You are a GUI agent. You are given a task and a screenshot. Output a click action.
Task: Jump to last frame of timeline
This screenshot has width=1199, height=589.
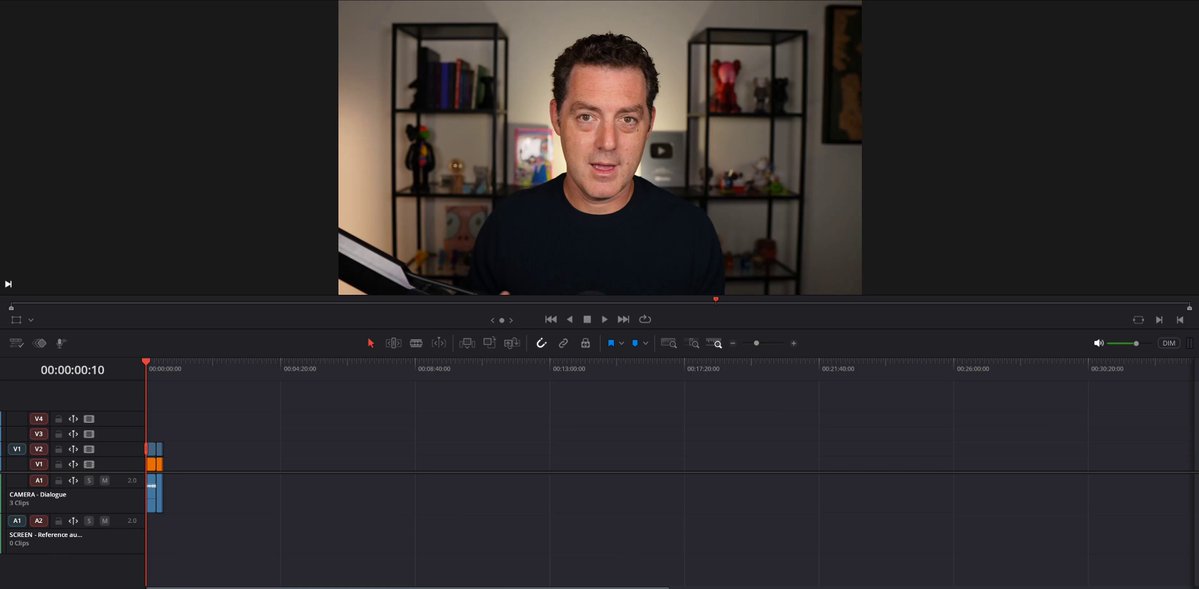click(x=623, y=319)
